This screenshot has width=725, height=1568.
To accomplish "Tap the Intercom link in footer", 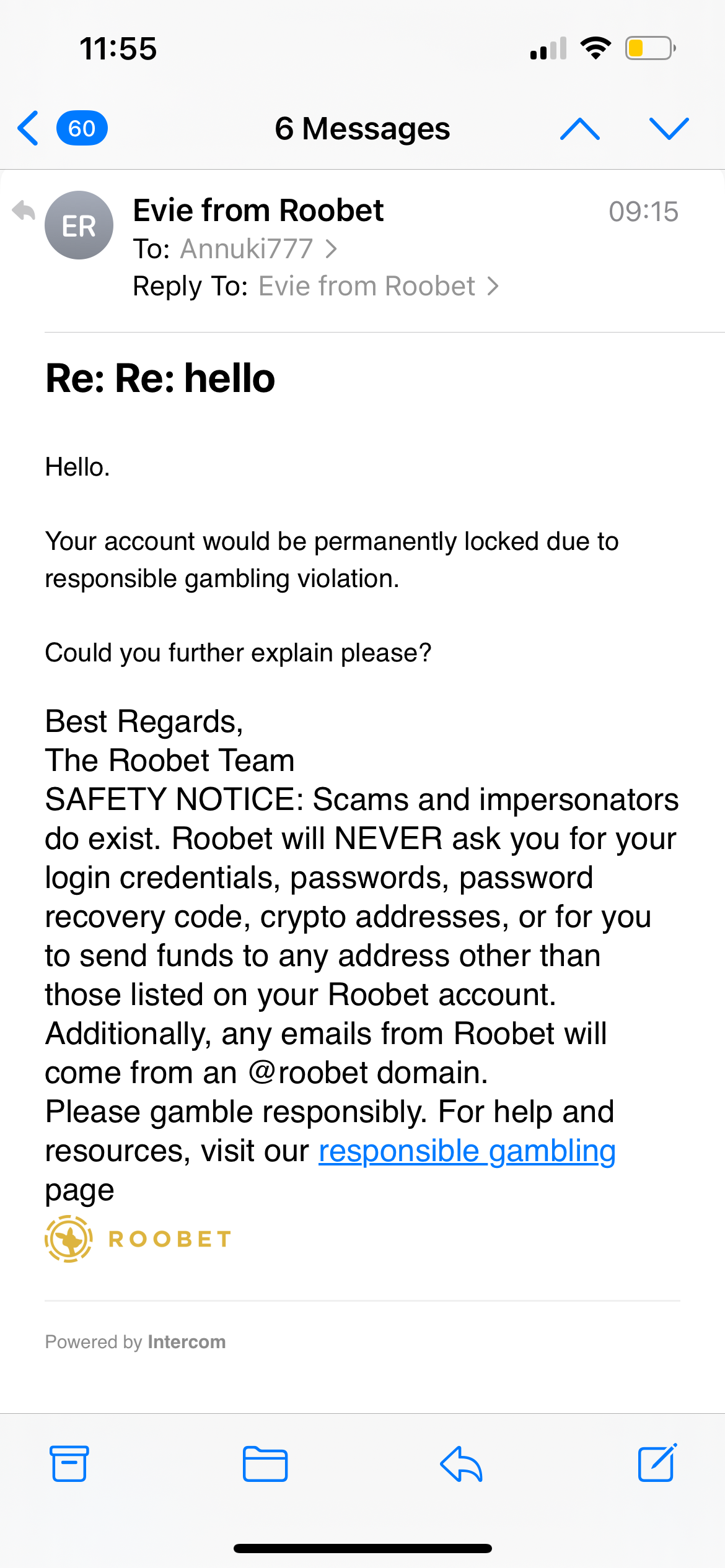I will [186, 1342].
